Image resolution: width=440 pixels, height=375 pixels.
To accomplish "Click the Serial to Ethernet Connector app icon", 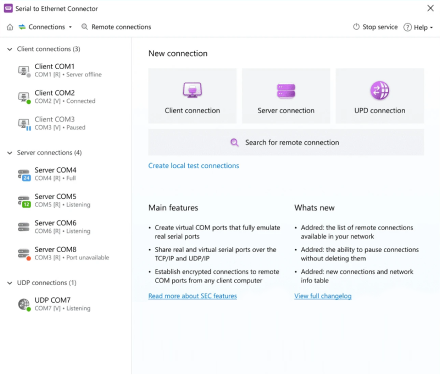I will [x=8, y=8].
